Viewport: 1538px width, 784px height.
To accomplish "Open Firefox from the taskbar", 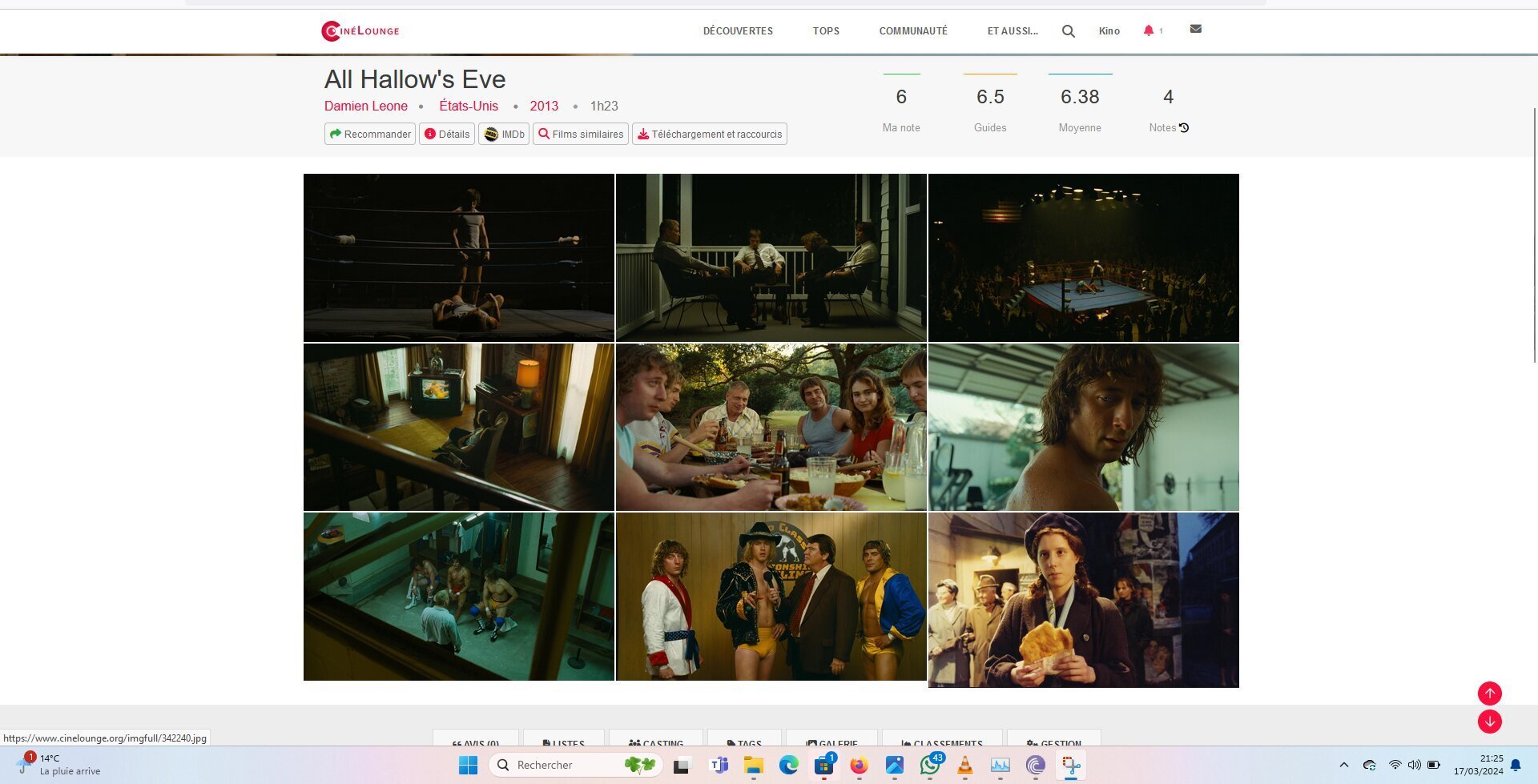I will [x=859, y=766].
